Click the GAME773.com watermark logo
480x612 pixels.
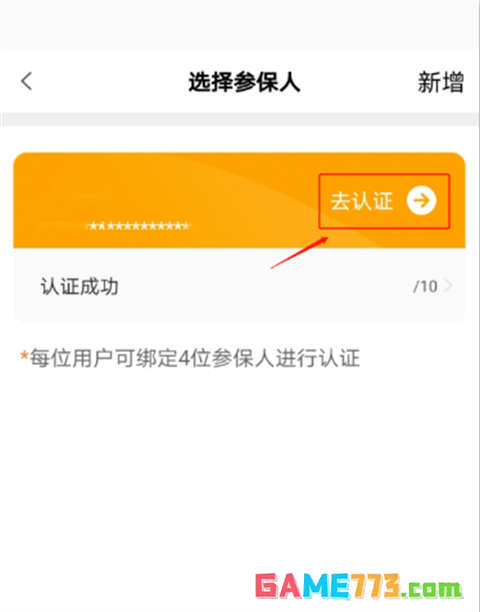(x=359, y=586)
